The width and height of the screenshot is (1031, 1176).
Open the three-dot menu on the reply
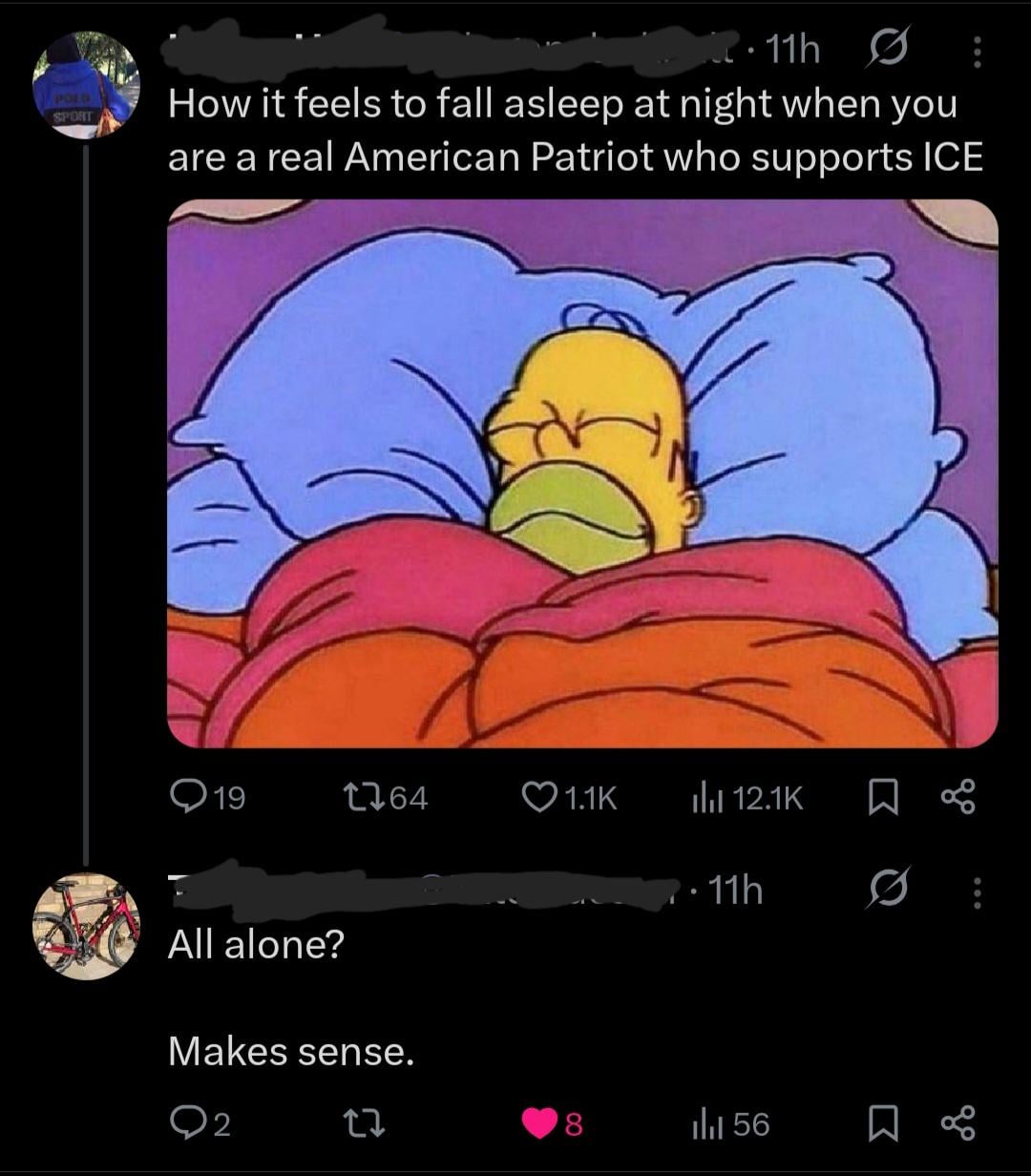(976, 892)
